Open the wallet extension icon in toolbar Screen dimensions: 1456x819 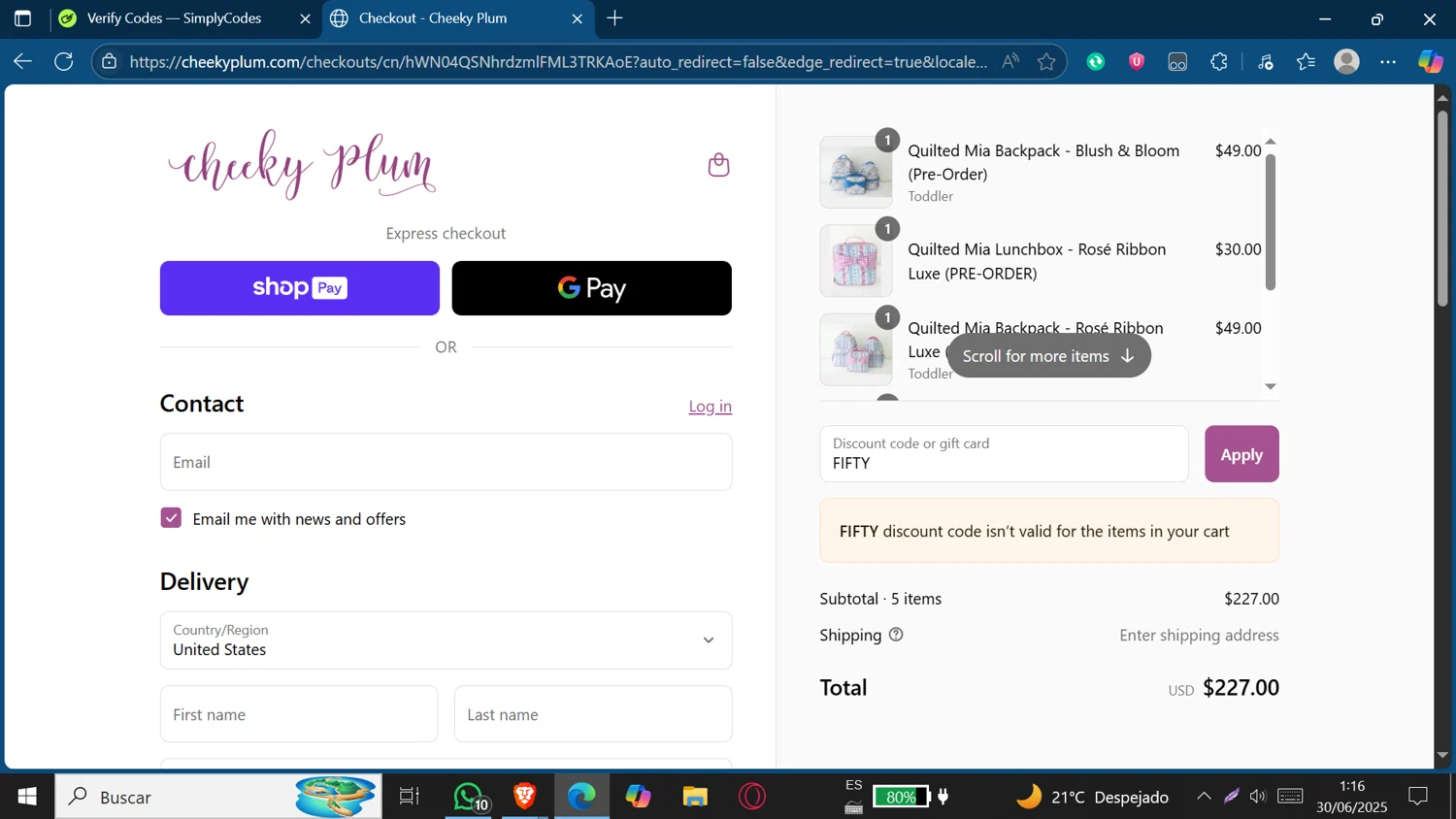click(x=1177, y=62)
